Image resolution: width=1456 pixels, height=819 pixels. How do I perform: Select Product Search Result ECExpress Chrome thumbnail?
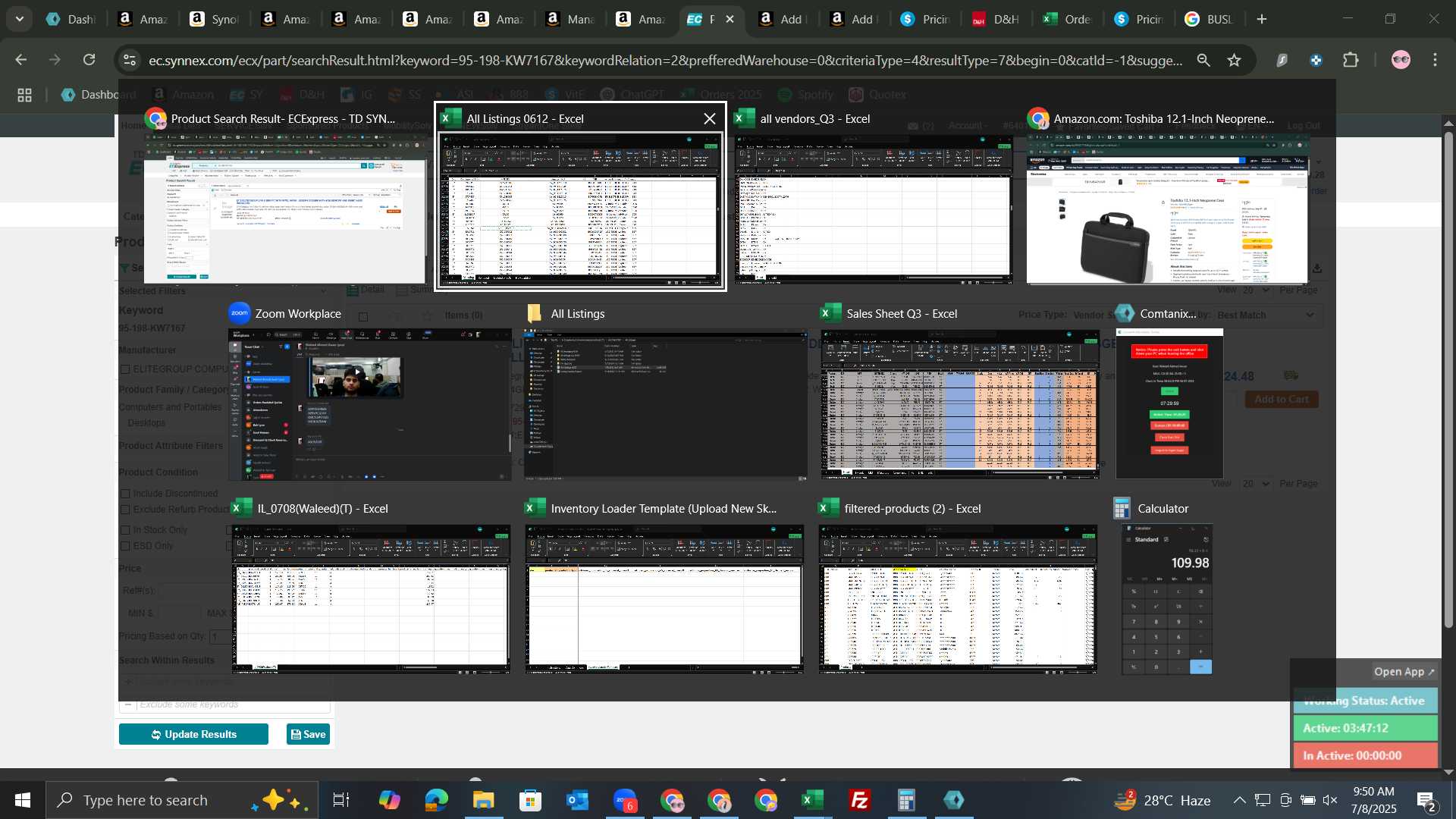pyautogui.click(x=285, y=209)
